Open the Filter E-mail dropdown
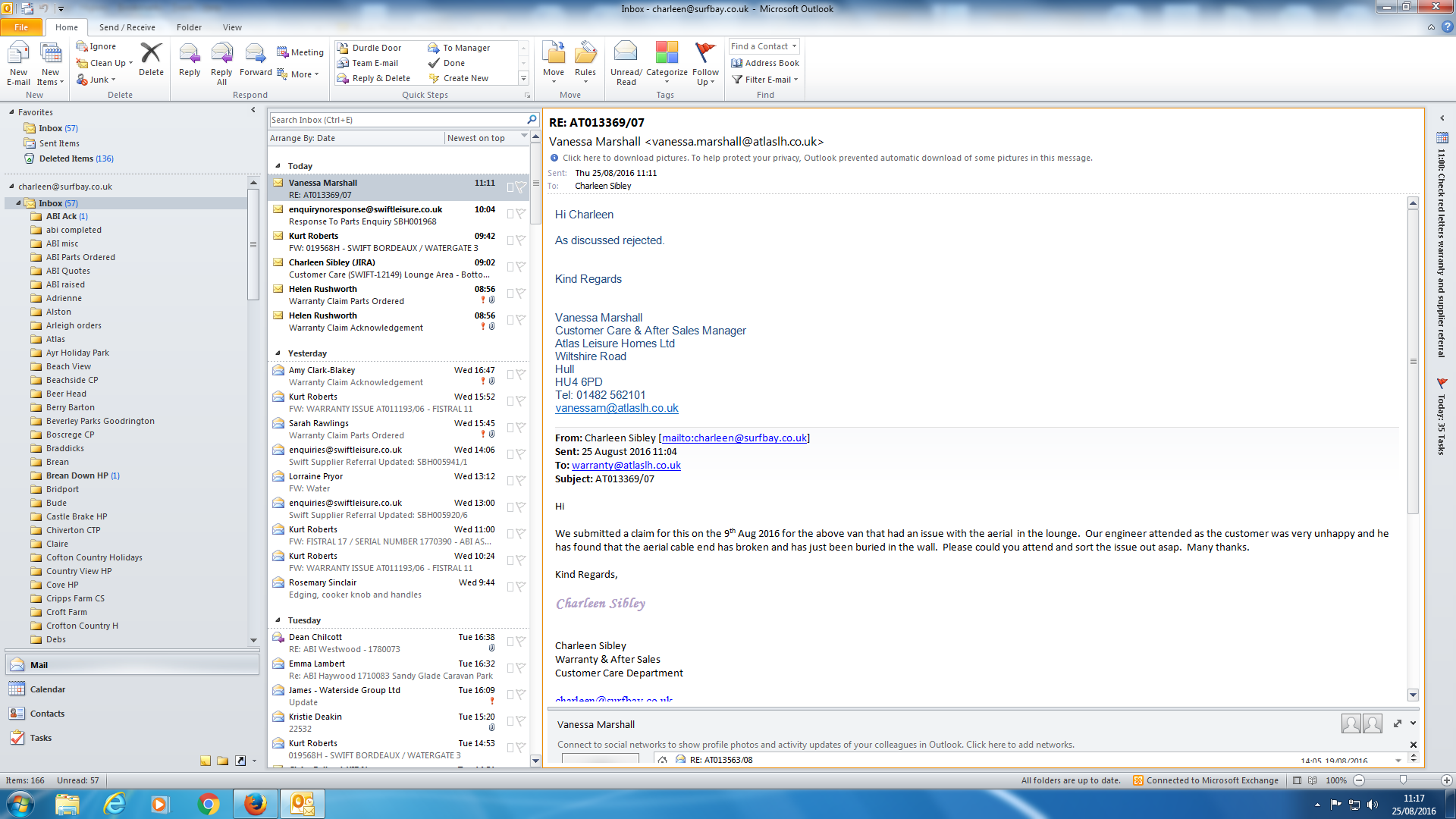This screenshot has width=1456, height=819. (765, 80)
